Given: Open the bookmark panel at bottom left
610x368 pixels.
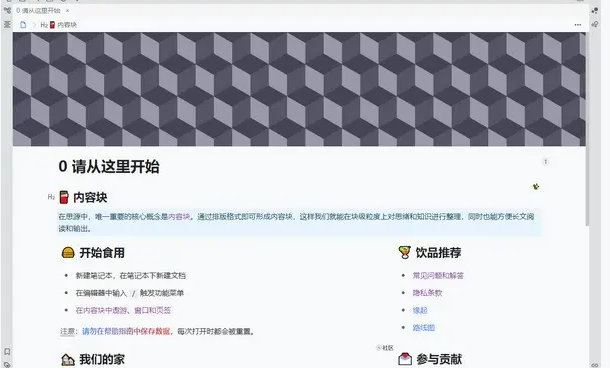Looking at the screenshot, I should [7, 352].
